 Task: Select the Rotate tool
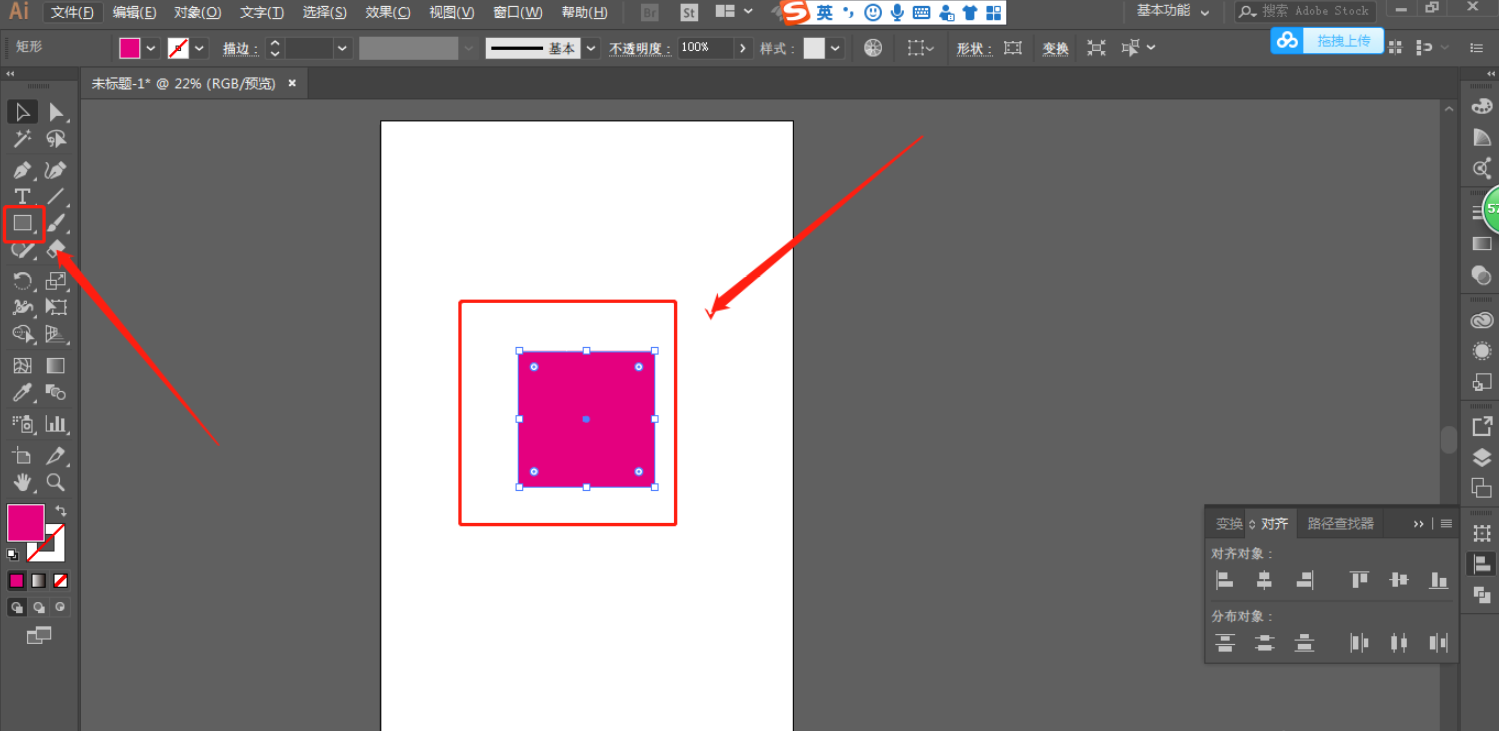[x=22, y=281]
